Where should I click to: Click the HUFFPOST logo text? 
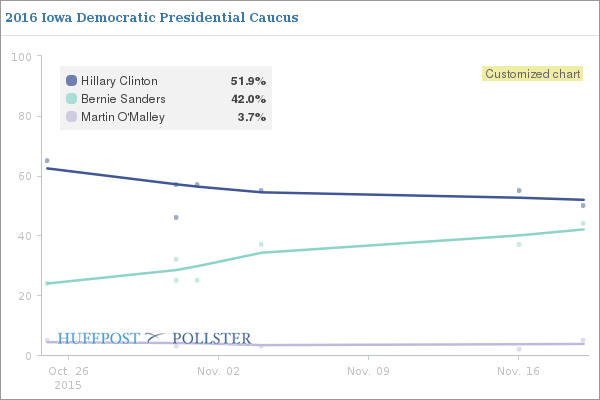pos(99,338)
